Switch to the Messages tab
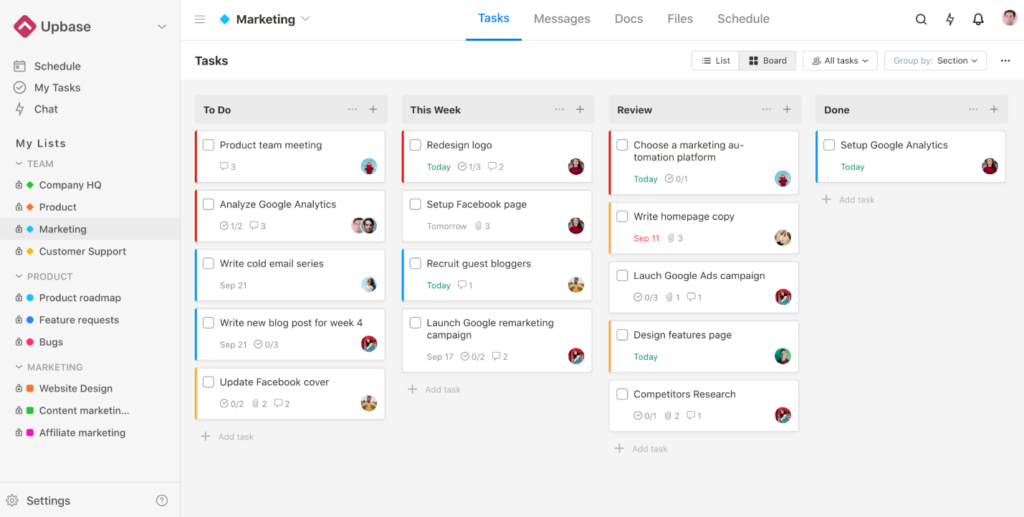Image resolution: width=1024 pixels, height=517 pixels. [562, 19]
